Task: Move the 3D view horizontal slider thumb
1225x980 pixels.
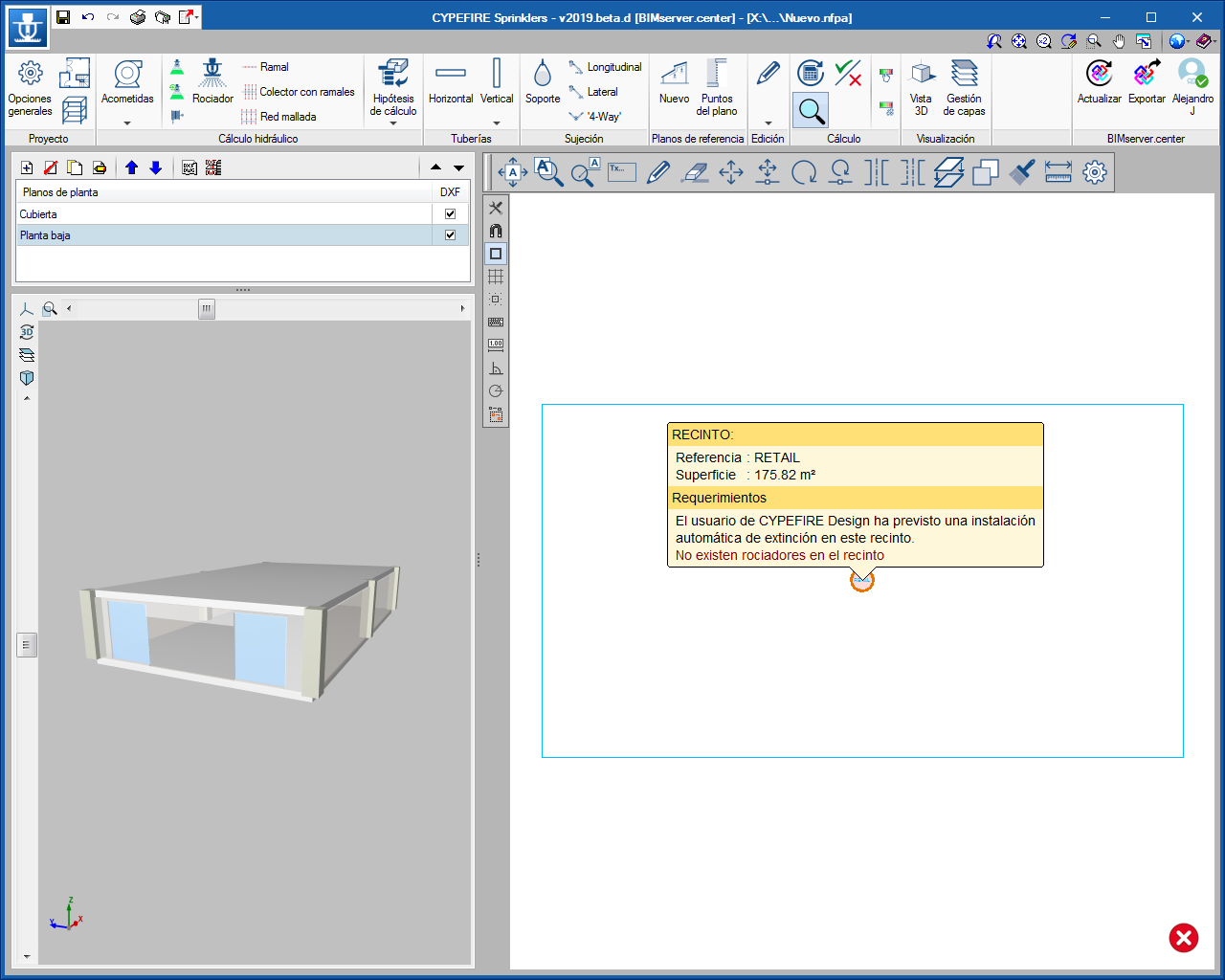Action: point(206,308)
